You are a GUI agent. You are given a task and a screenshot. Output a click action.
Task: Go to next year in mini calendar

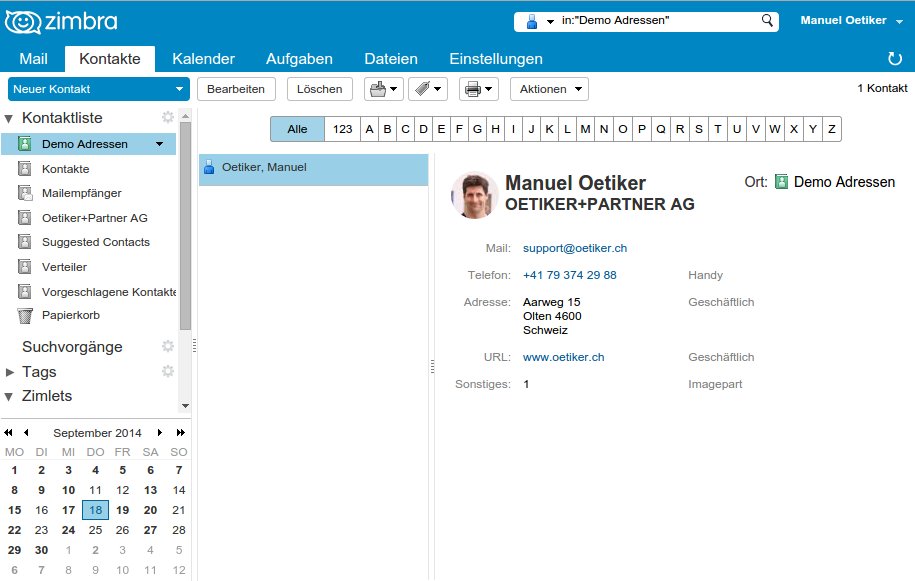180,433
